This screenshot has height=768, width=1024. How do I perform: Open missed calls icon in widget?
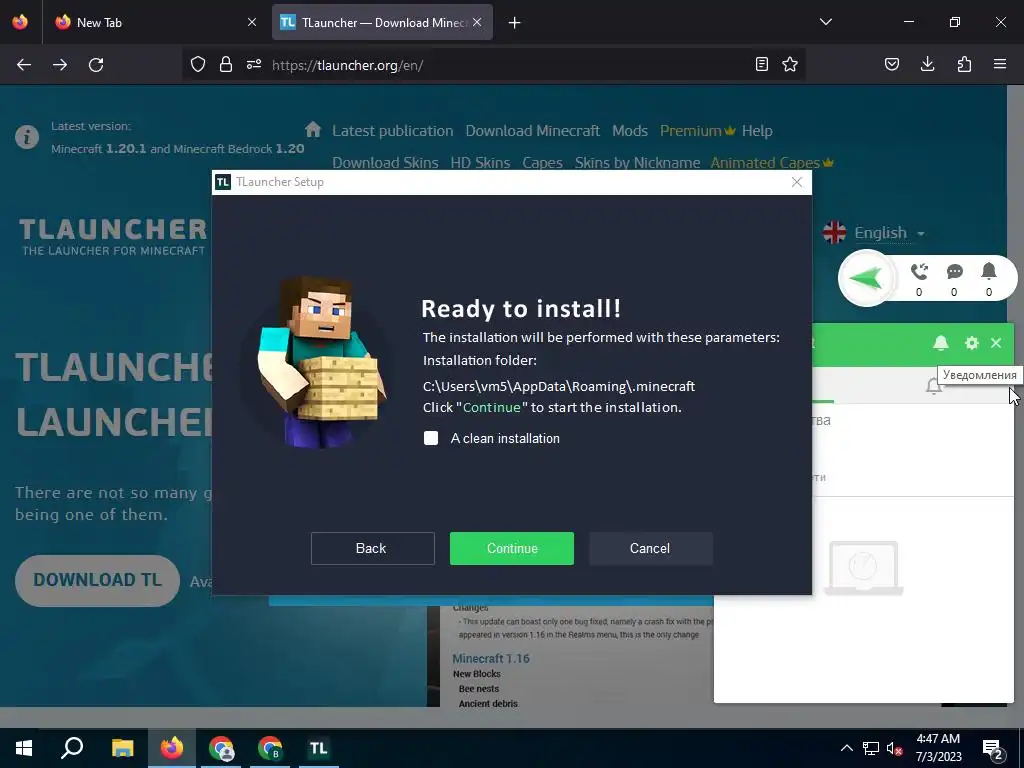click(919, 272)
